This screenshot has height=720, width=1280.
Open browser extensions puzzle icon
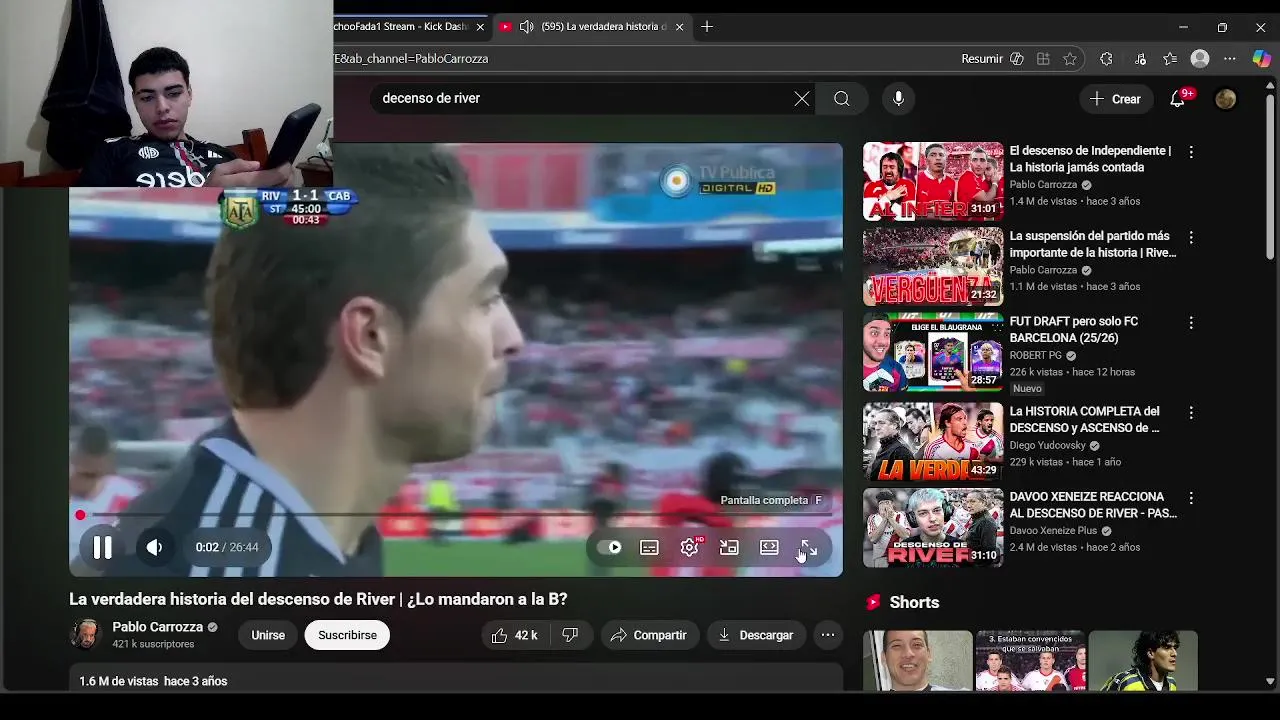pos(1106,59)
